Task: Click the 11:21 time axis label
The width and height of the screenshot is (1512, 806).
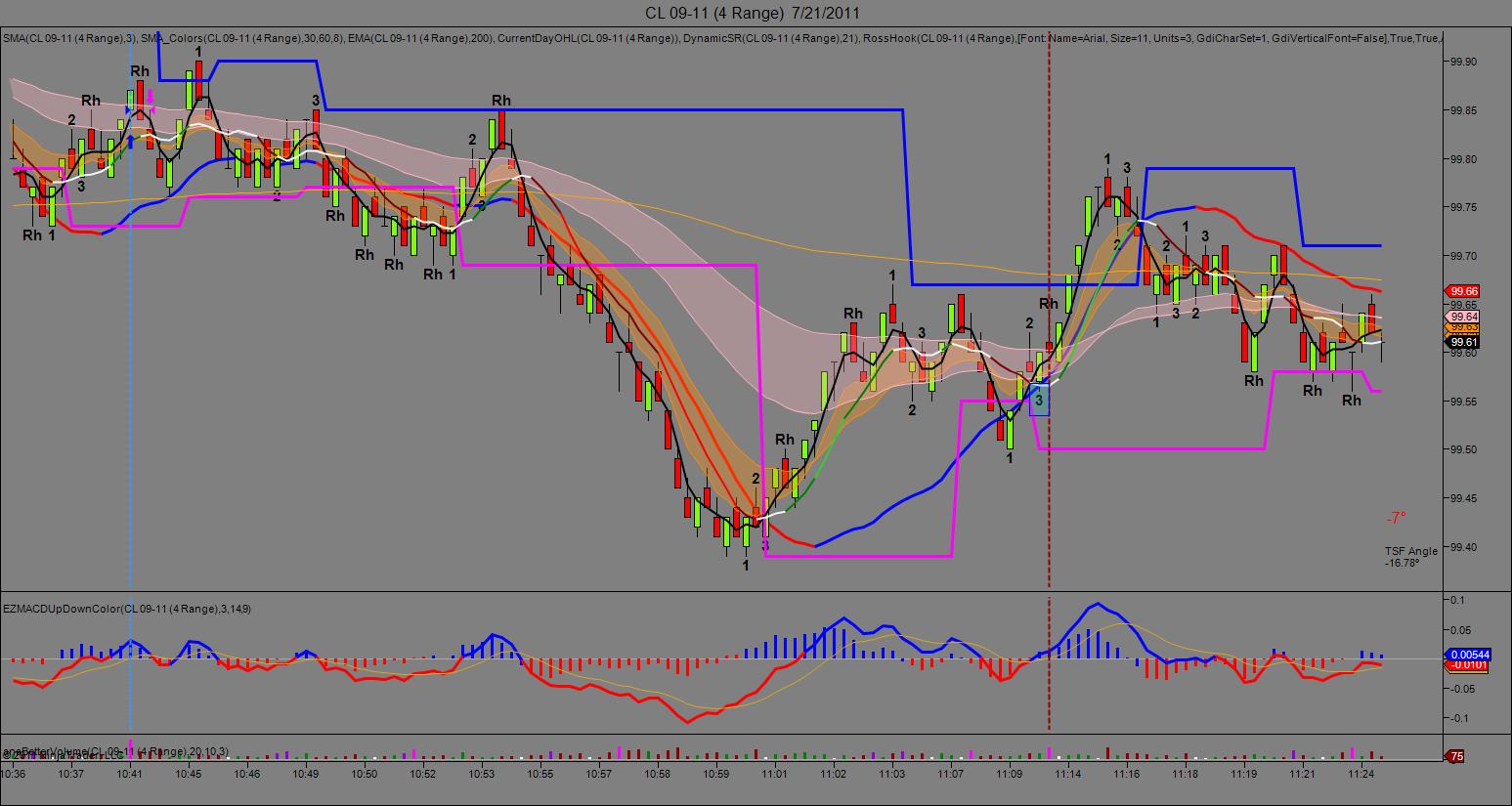Action: 1303,774
